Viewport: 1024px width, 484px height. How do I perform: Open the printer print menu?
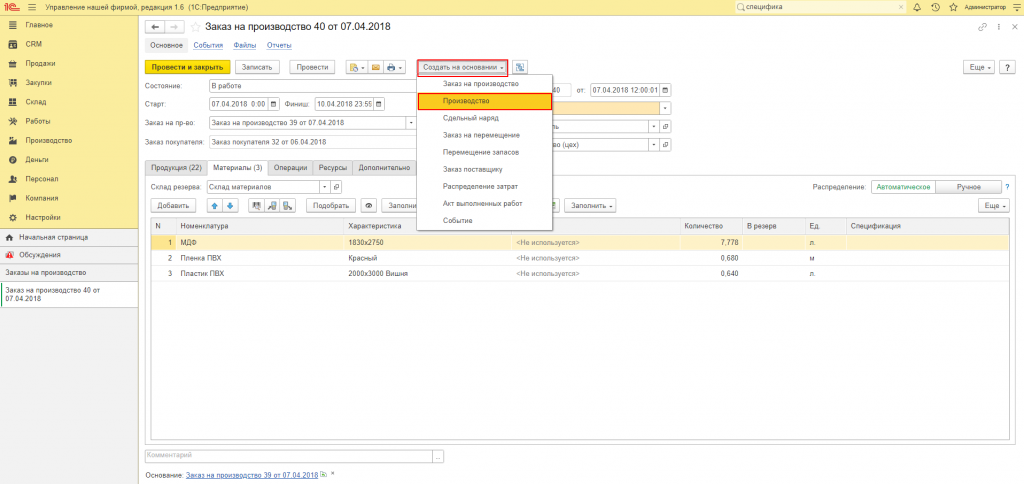[394, 67]
